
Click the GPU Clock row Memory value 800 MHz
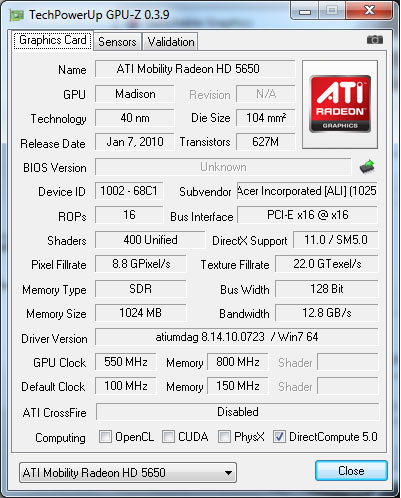(x=238, y=362)
